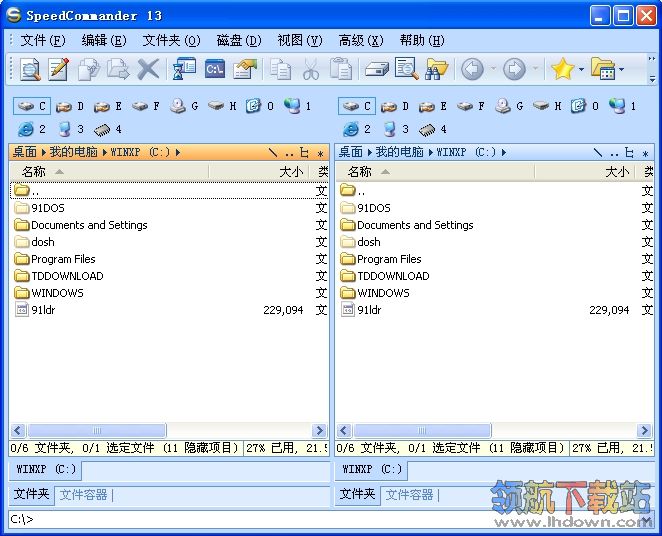662x536 pixels.
Task: Click right panel asterisk filter button
Action: tap(645, 152)
